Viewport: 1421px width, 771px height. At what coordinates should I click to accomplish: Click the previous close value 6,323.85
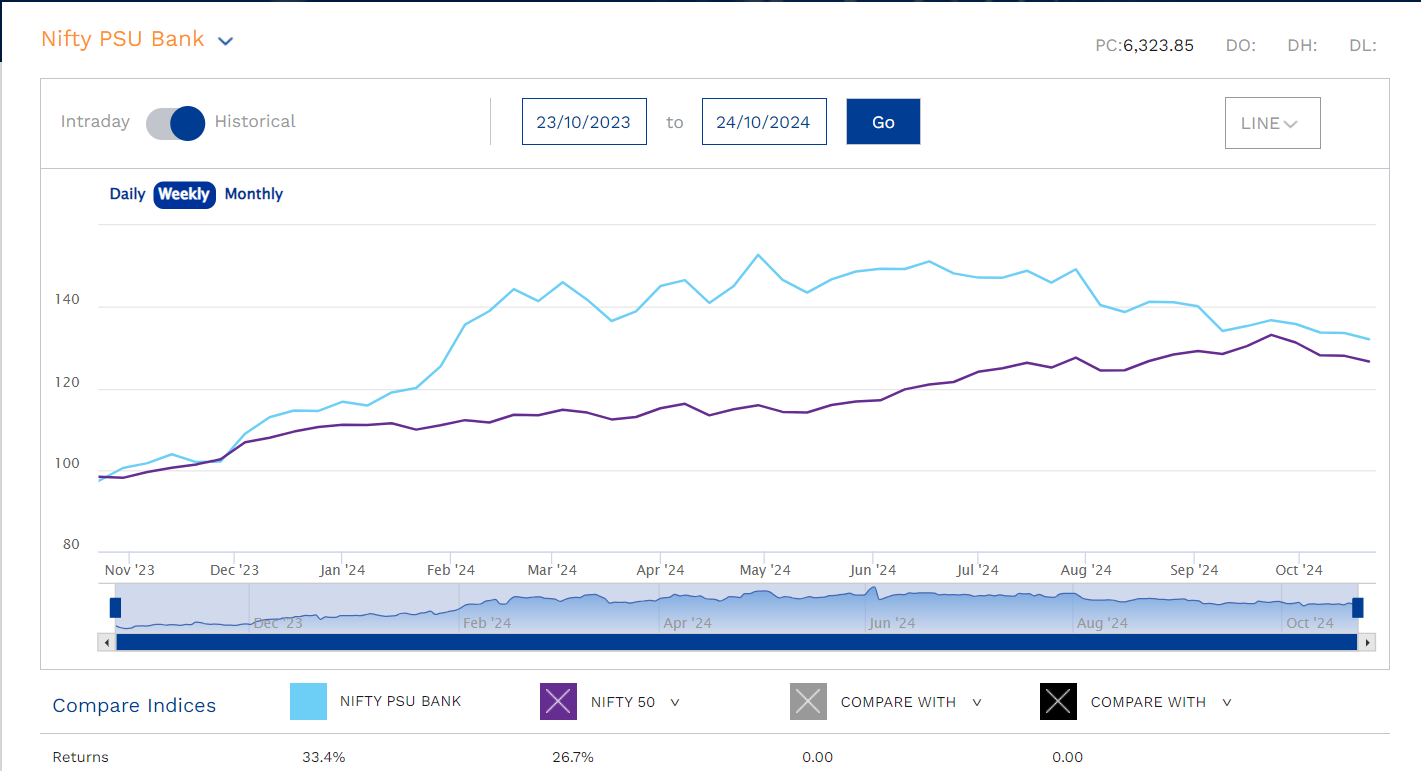click(1158, 46)
